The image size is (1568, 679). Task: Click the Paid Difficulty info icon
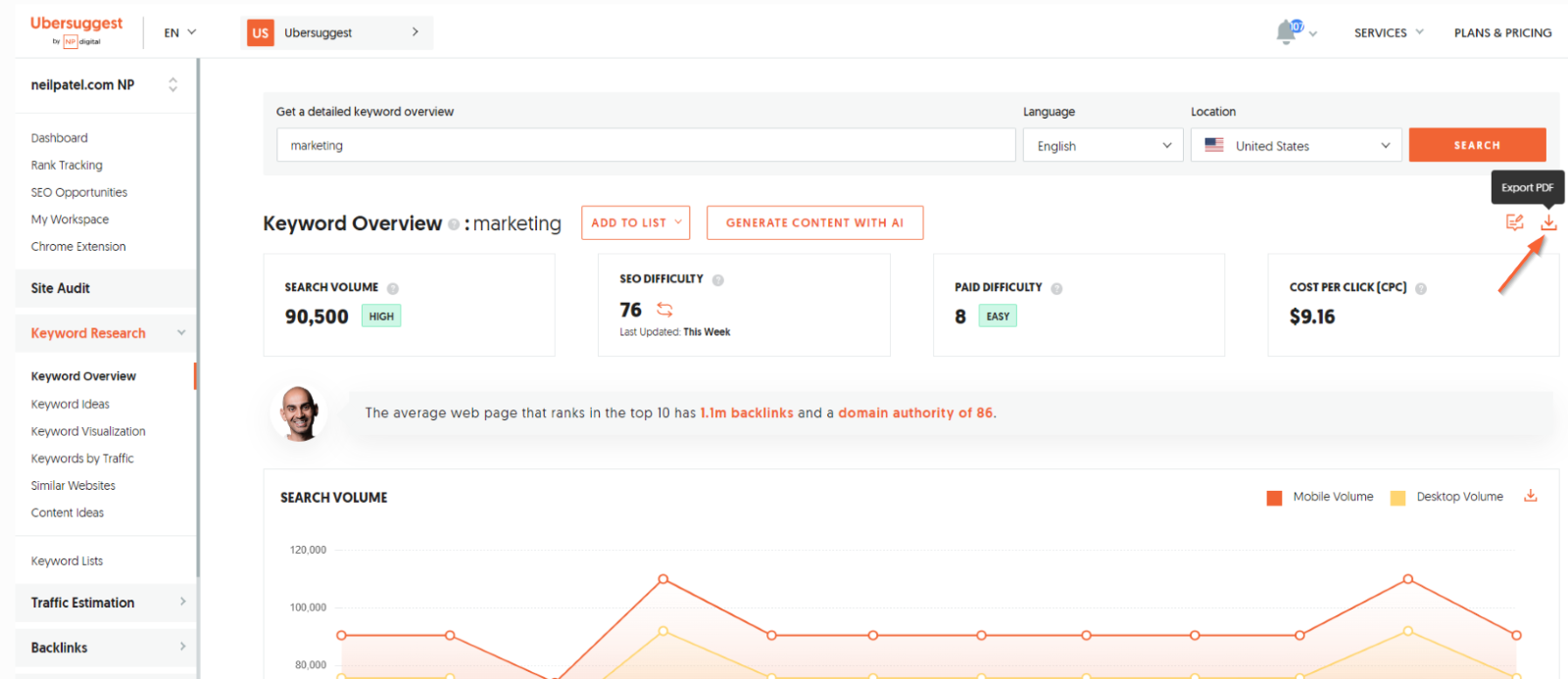coord(1056,288)
